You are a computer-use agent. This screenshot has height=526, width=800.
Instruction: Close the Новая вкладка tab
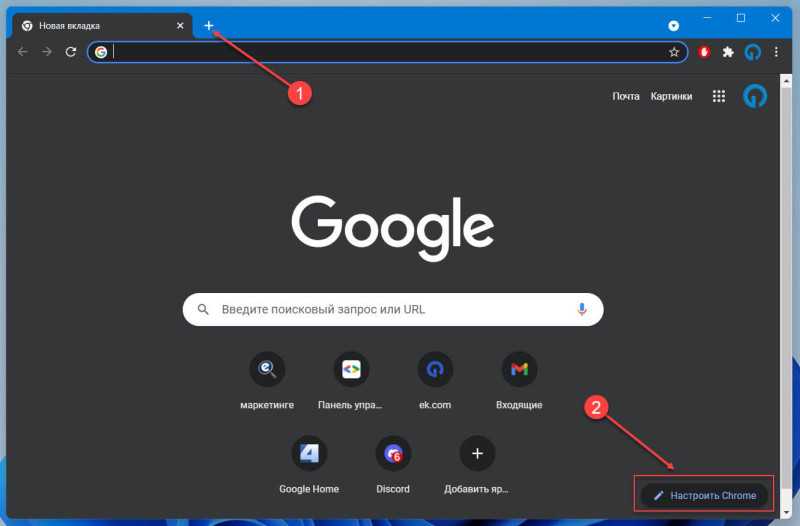[x=180, y=26]
